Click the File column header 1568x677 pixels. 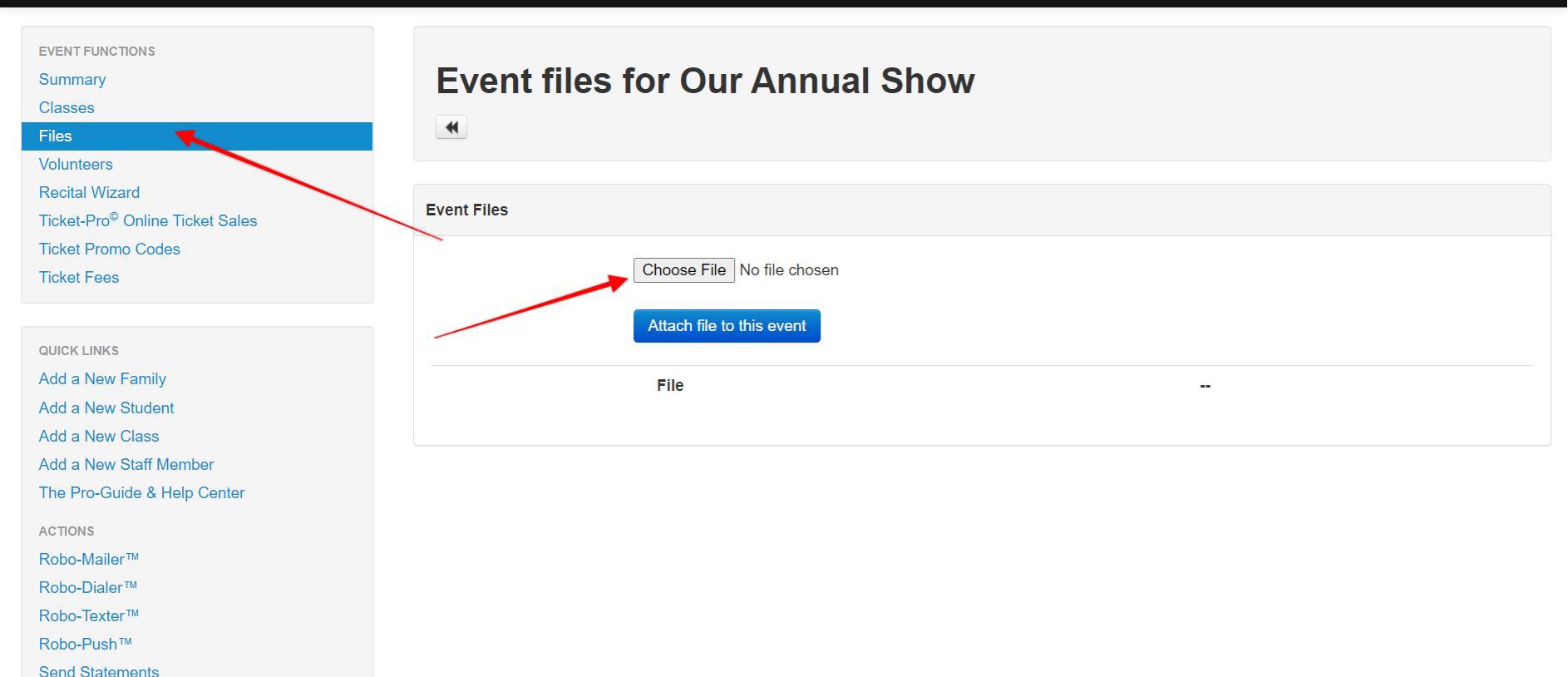(x=670, y=386)
